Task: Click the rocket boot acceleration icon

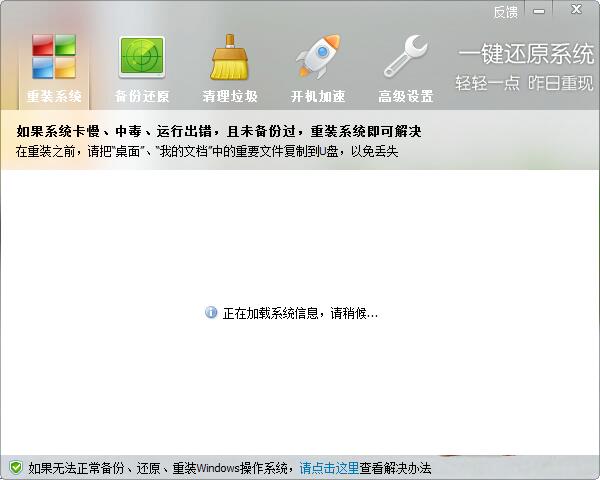Action: tap(318, 57)
